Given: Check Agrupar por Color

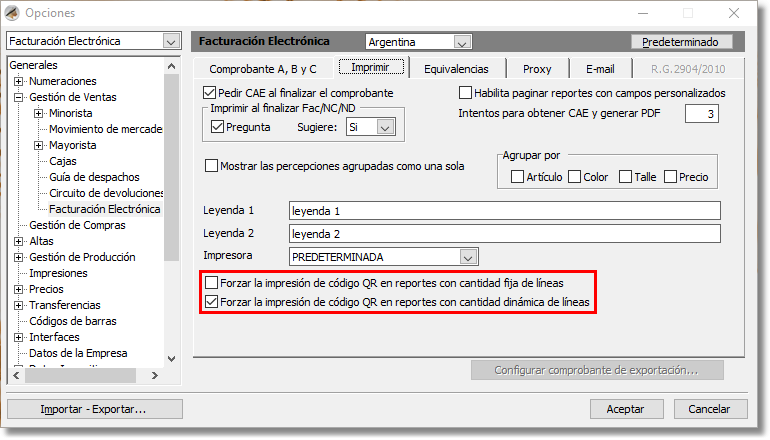Looking at the screenshot, I should pyautogui.click(x=574, y=177).
